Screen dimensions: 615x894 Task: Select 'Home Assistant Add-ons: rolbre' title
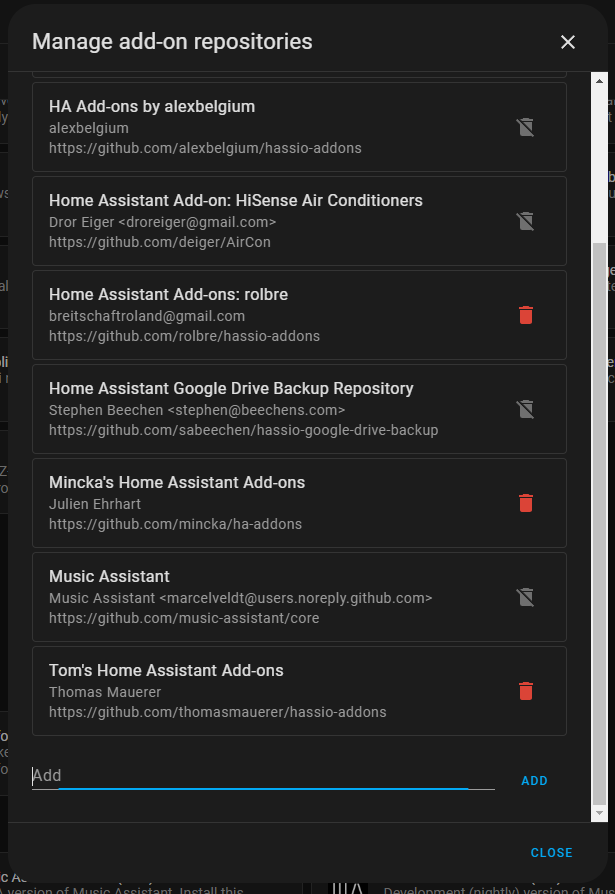(x=168, y=295)
